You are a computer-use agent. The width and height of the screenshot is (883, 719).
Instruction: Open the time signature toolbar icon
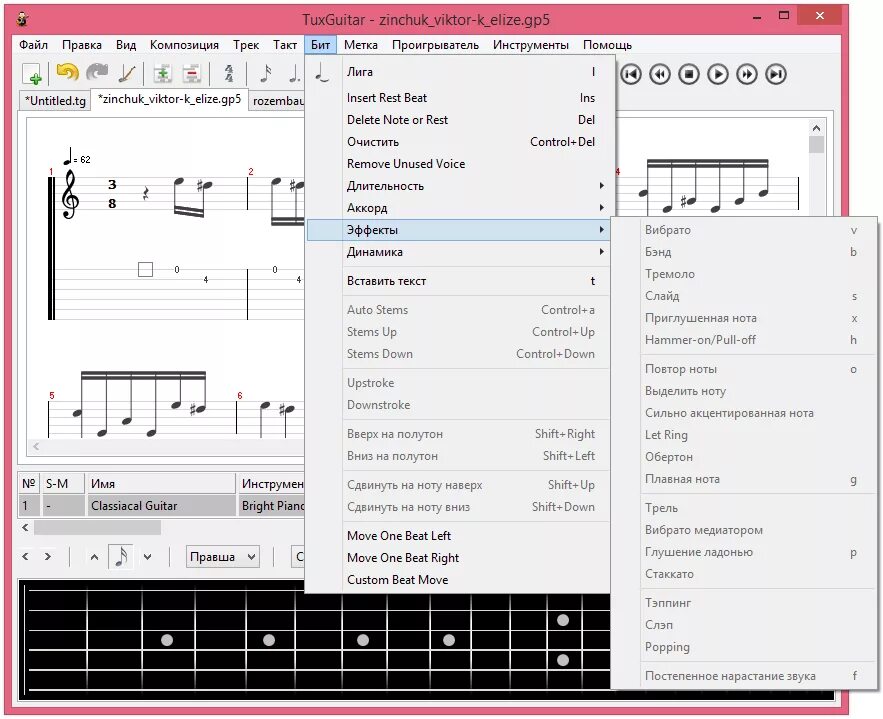[x=229, y=74]
